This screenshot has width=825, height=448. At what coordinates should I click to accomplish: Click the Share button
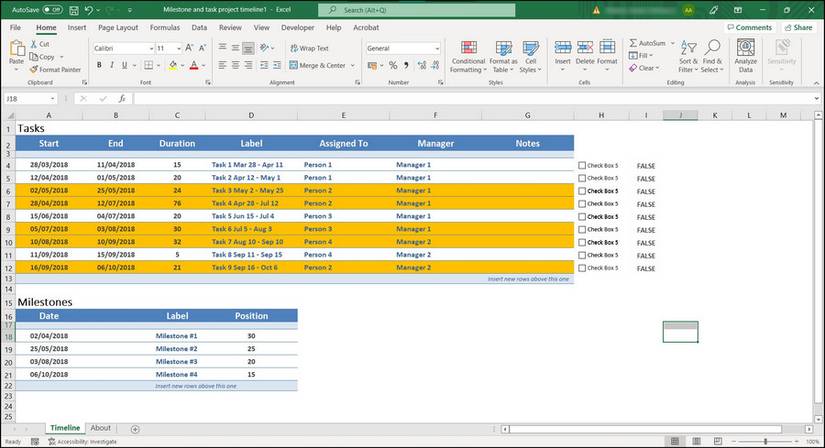pos(798,28)
